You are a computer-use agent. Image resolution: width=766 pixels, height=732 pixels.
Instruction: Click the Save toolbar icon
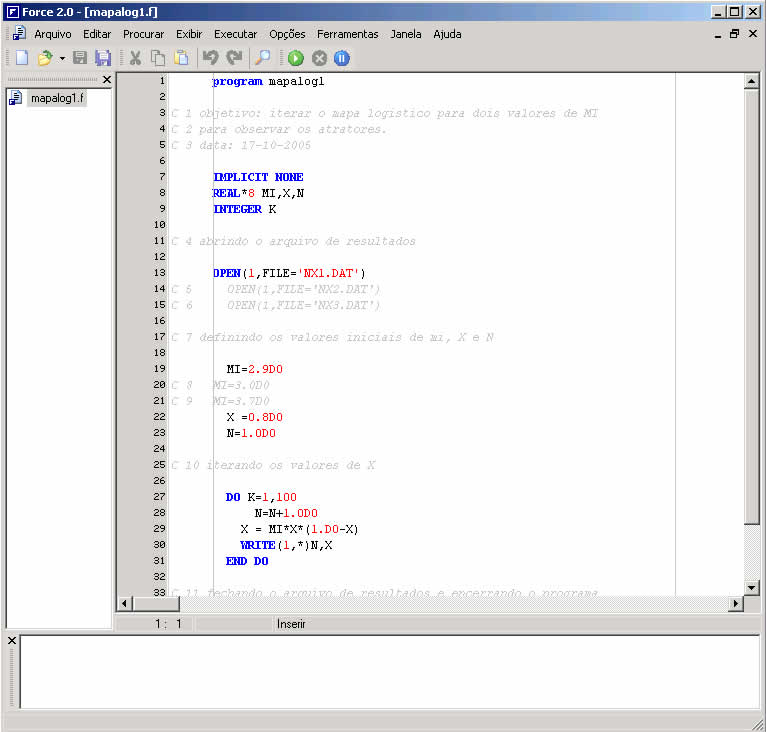(x=80, y=58)
